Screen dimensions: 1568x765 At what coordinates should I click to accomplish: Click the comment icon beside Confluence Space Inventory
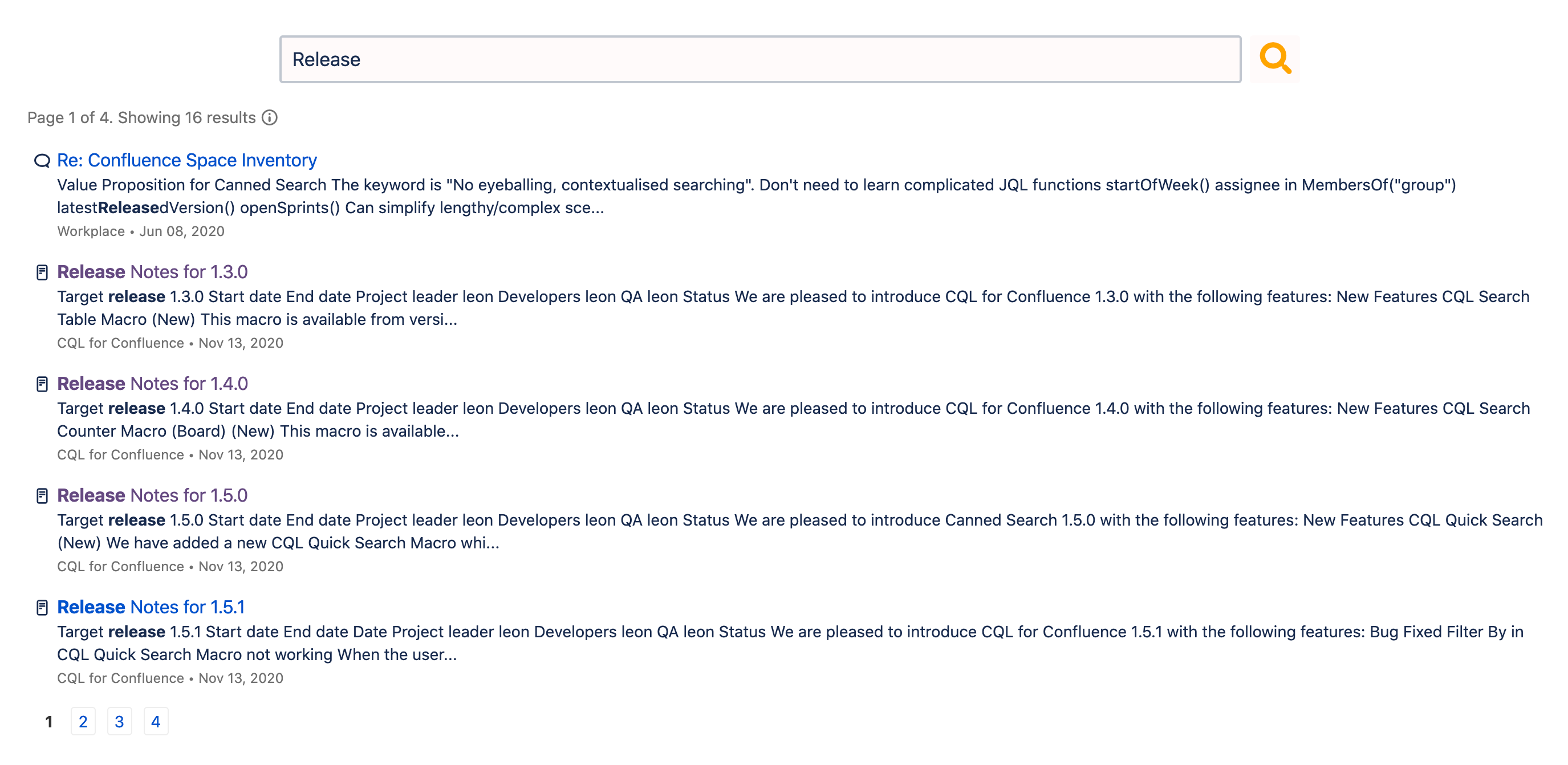point(42,161)
